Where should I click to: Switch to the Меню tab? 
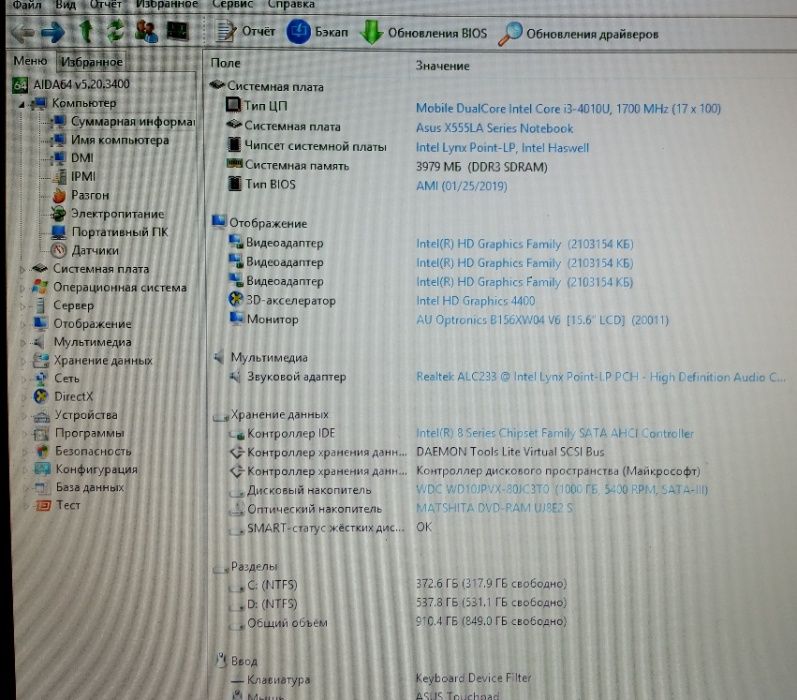click(x=30, y=61)
